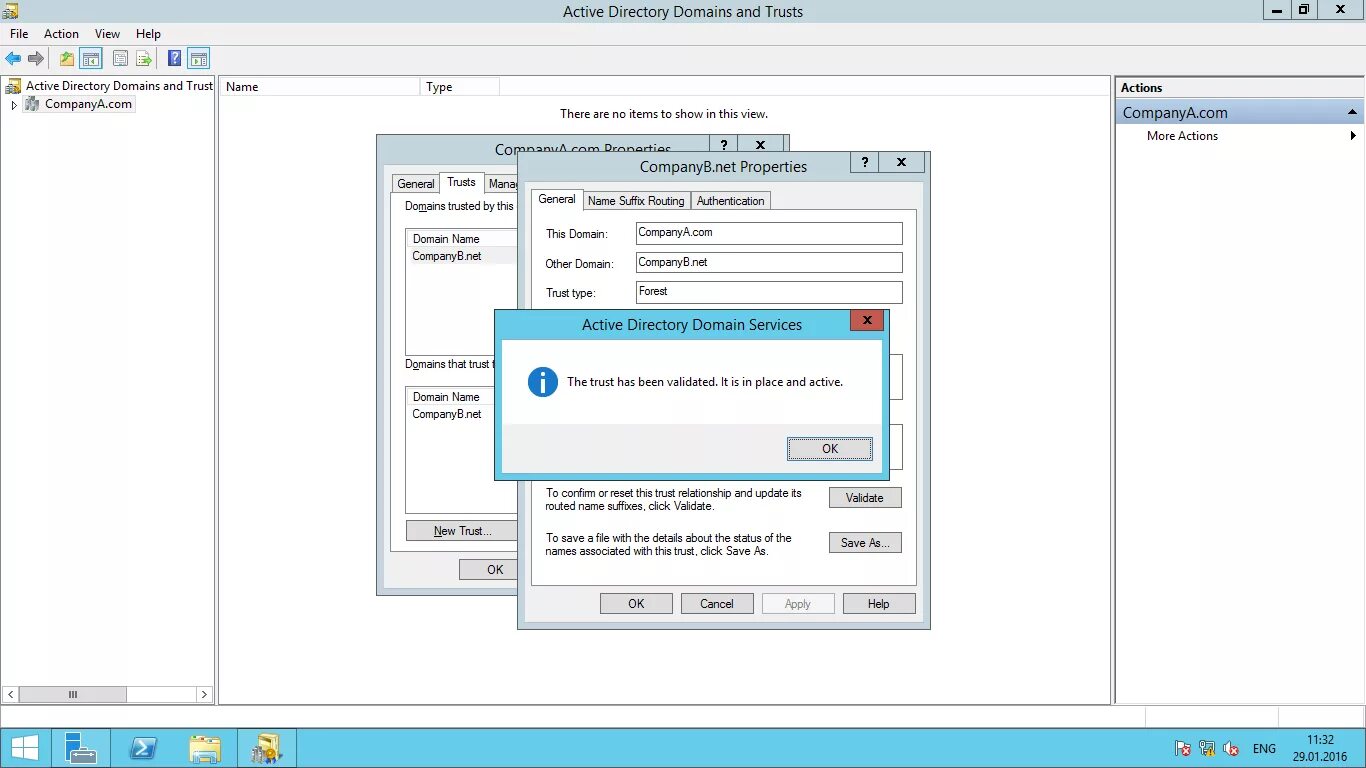1366x768 pixels.
Task: Open the File menu
Action: [19, 34]
